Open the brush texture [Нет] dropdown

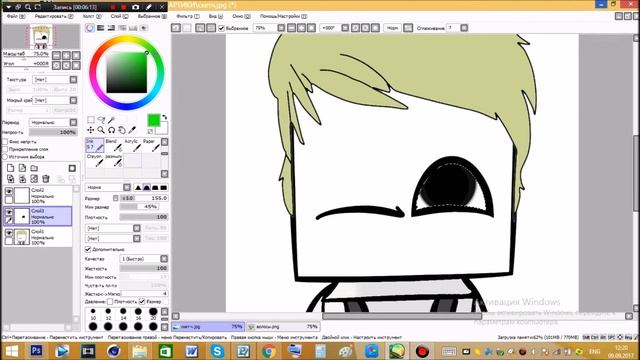click(113, 238)
